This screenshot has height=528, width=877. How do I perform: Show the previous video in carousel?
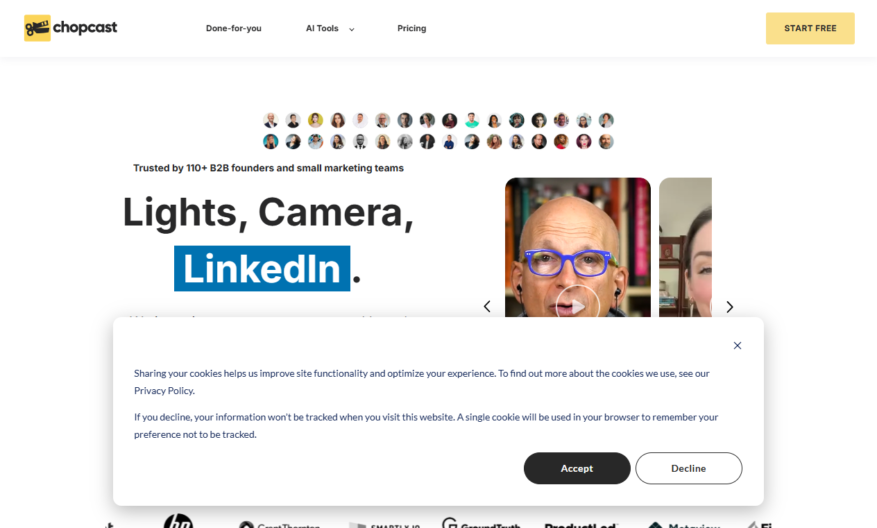pyautogui.click(x=487, y=307)
